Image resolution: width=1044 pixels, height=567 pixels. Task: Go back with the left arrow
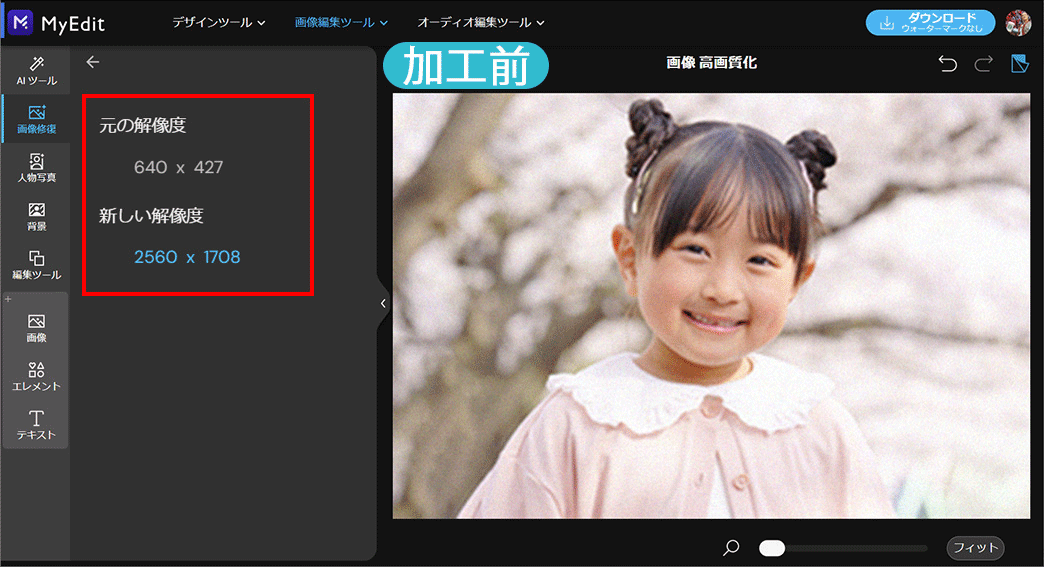click(x=93, y=62)
